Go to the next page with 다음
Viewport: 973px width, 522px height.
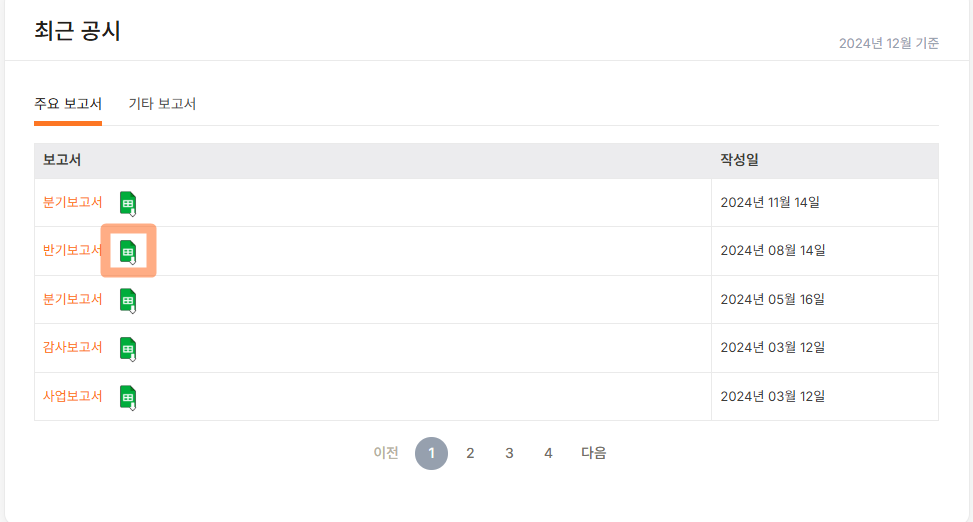pos(593,453)
